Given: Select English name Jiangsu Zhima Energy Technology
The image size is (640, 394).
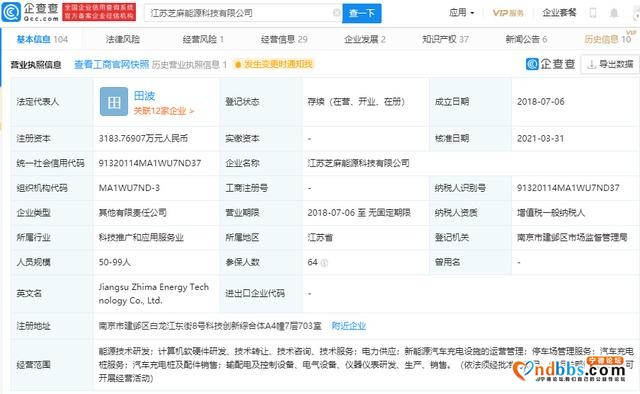Looking at the screenshot, I should click(153, 294).
